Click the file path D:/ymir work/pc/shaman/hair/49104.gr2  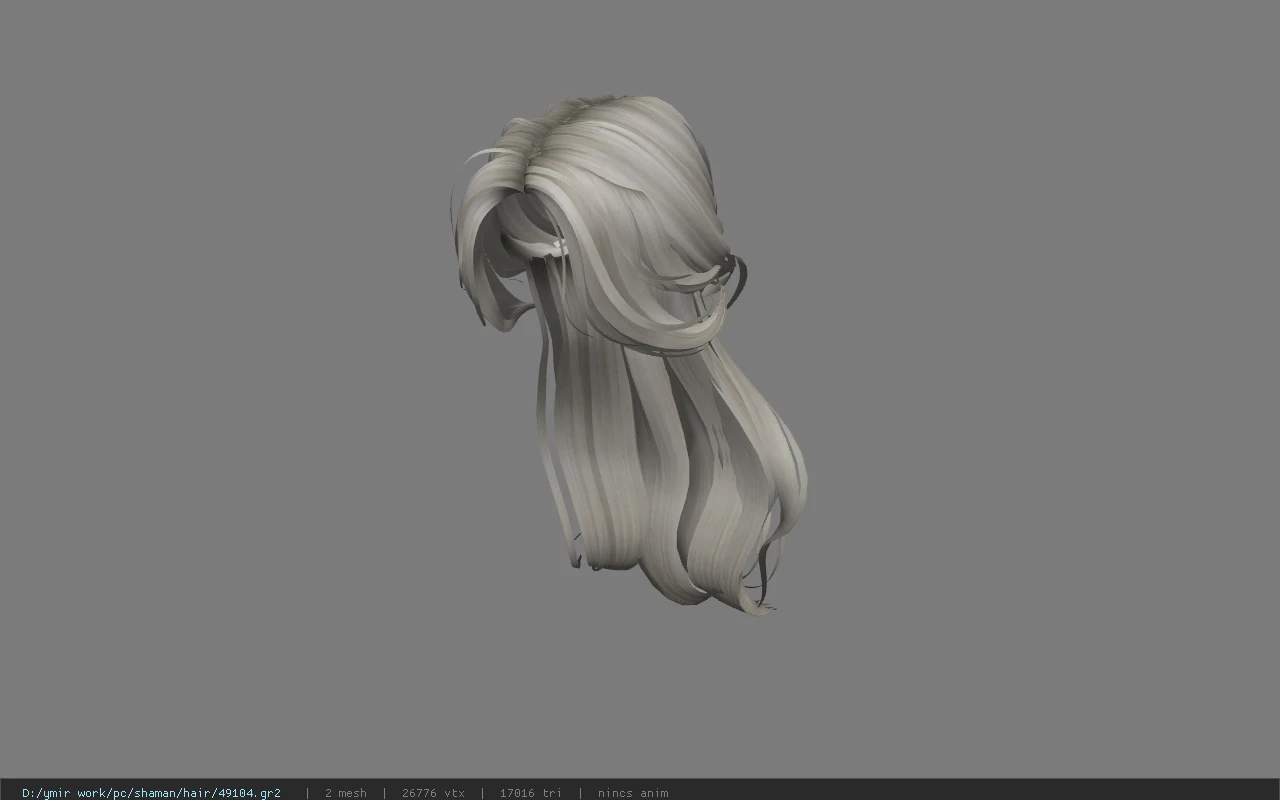point(151,793)
